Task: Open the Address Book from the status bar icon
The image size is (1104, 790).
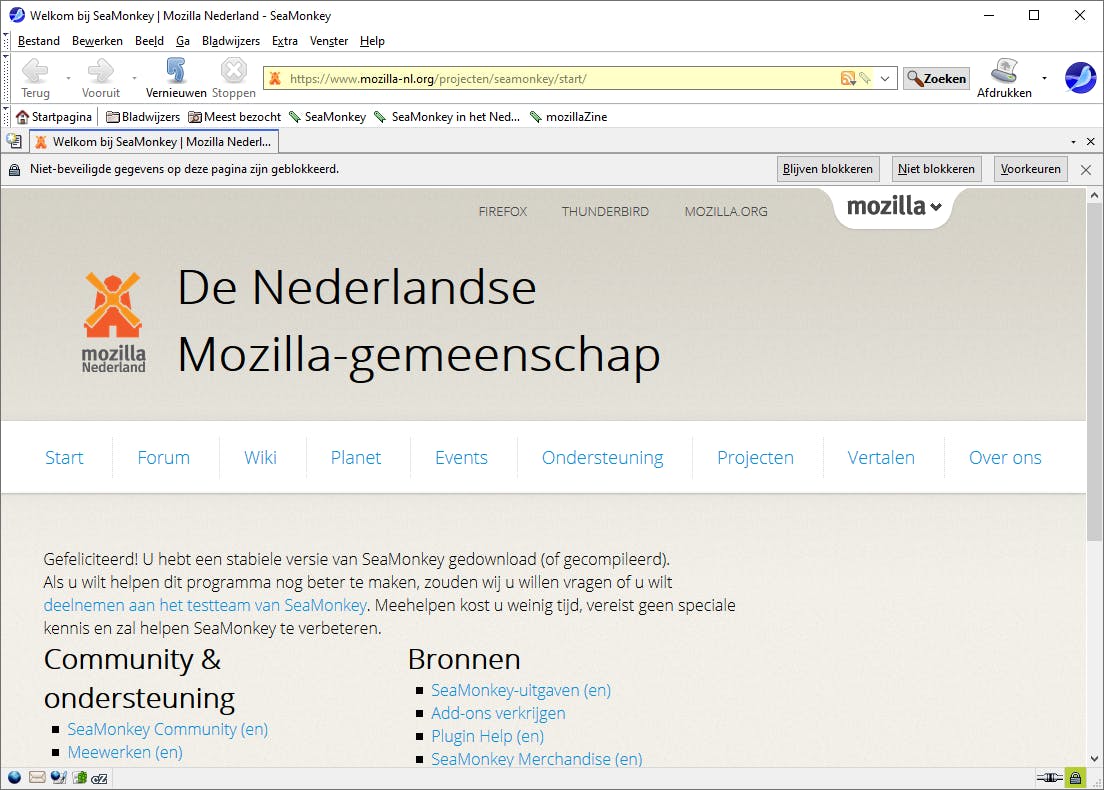Action: 80,777
